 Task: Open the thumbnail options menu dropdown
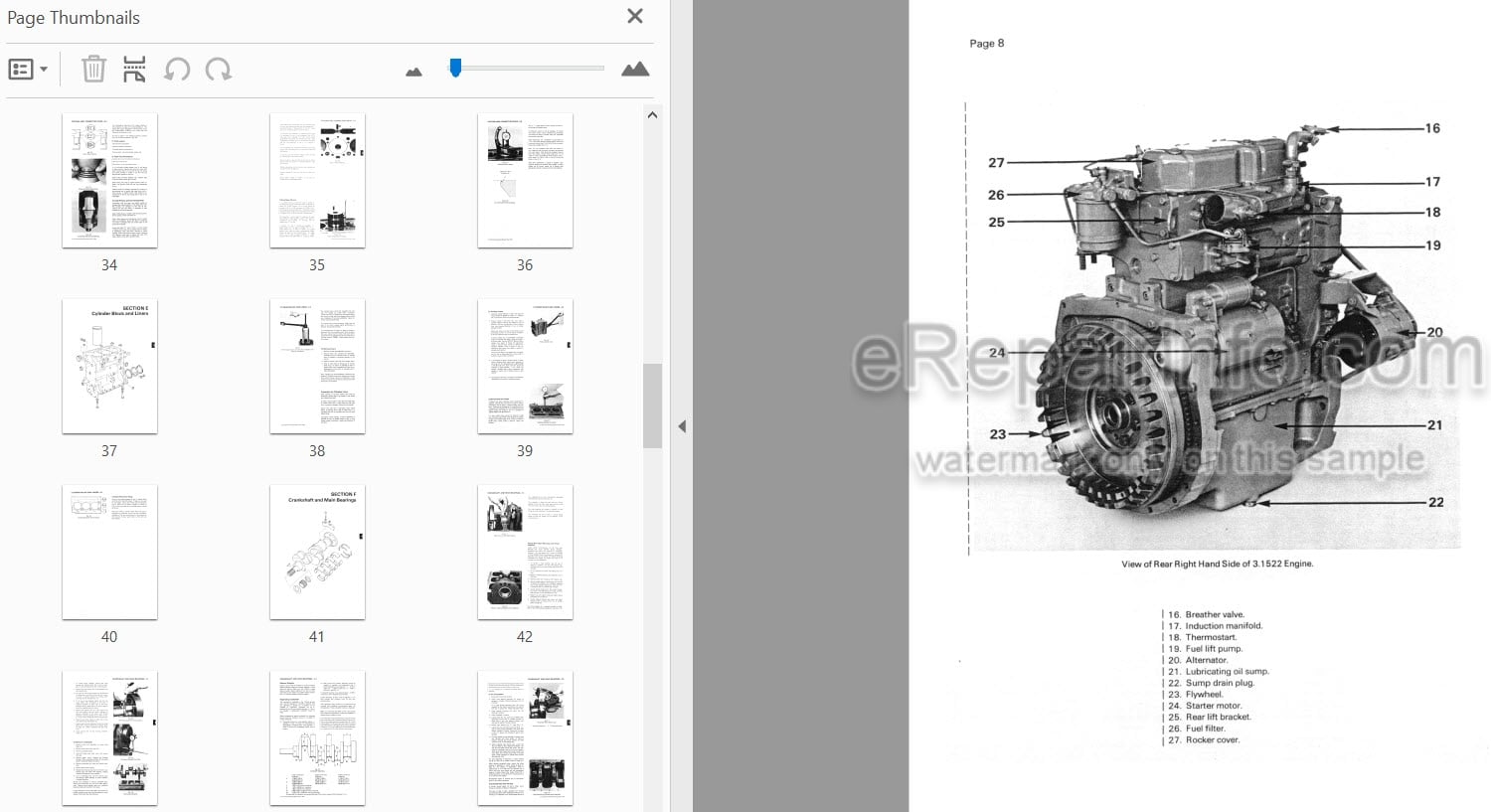(28, 70)
